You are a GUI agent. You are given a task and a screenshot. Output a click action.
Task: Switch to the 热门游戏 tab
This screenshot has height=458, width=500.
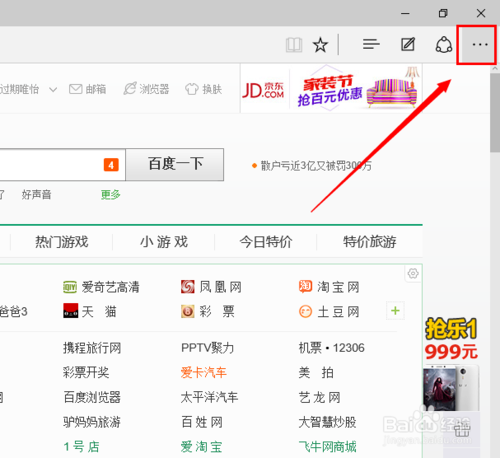pyautogui.click(x=62, y=242)
